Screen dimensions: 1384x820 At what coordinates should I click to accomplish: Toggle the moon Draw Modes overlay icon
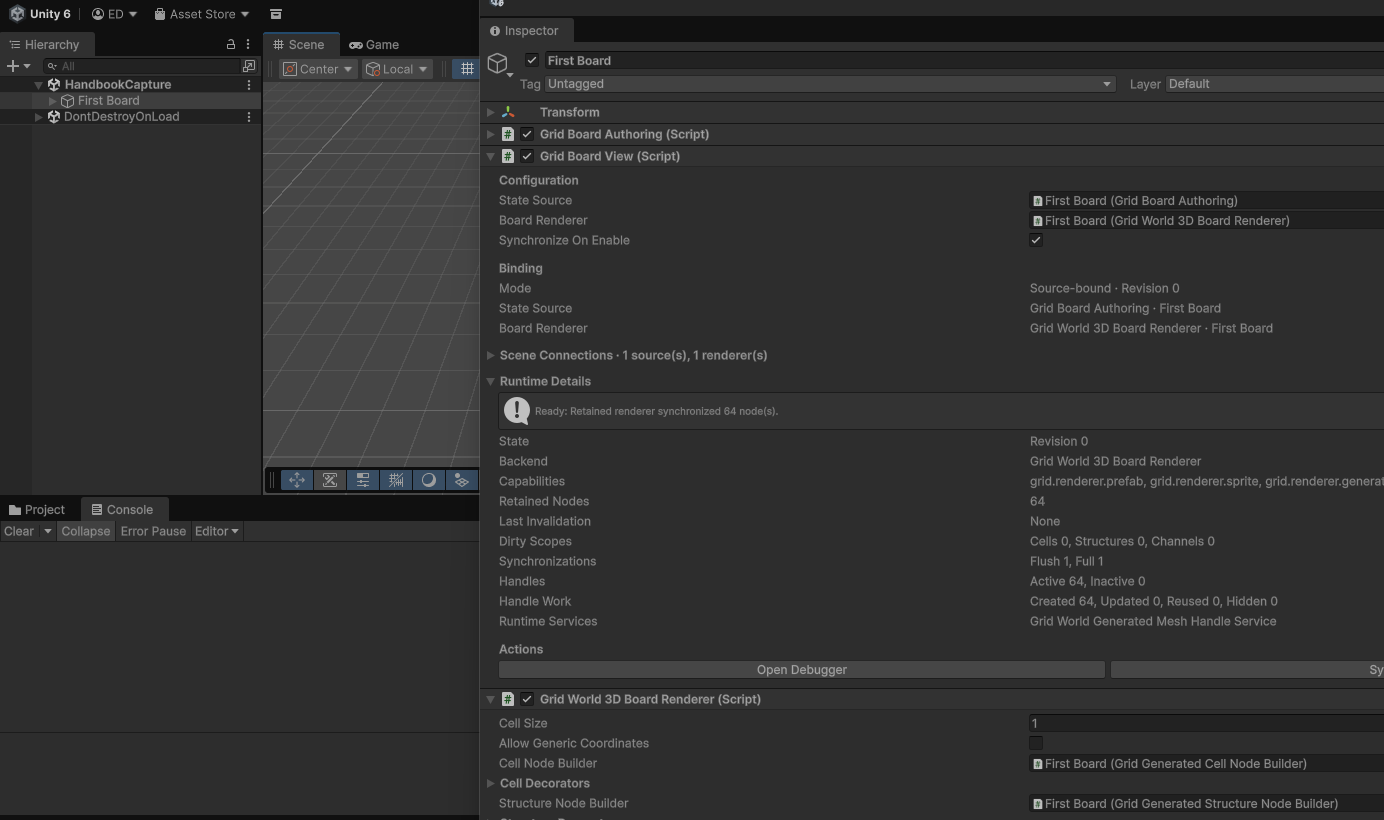click(x=429, y=480)
